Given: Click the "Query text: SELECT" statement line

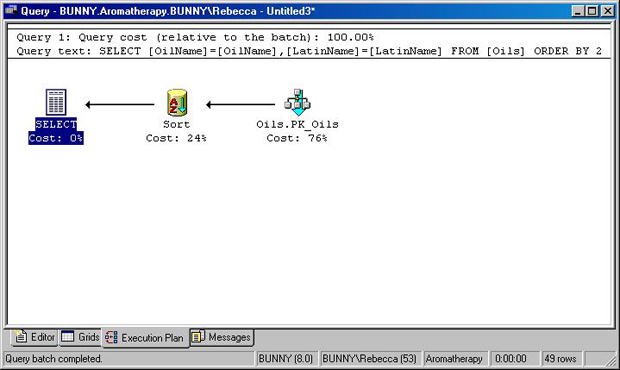Looking at the screenshot, I should click(309, 51).
